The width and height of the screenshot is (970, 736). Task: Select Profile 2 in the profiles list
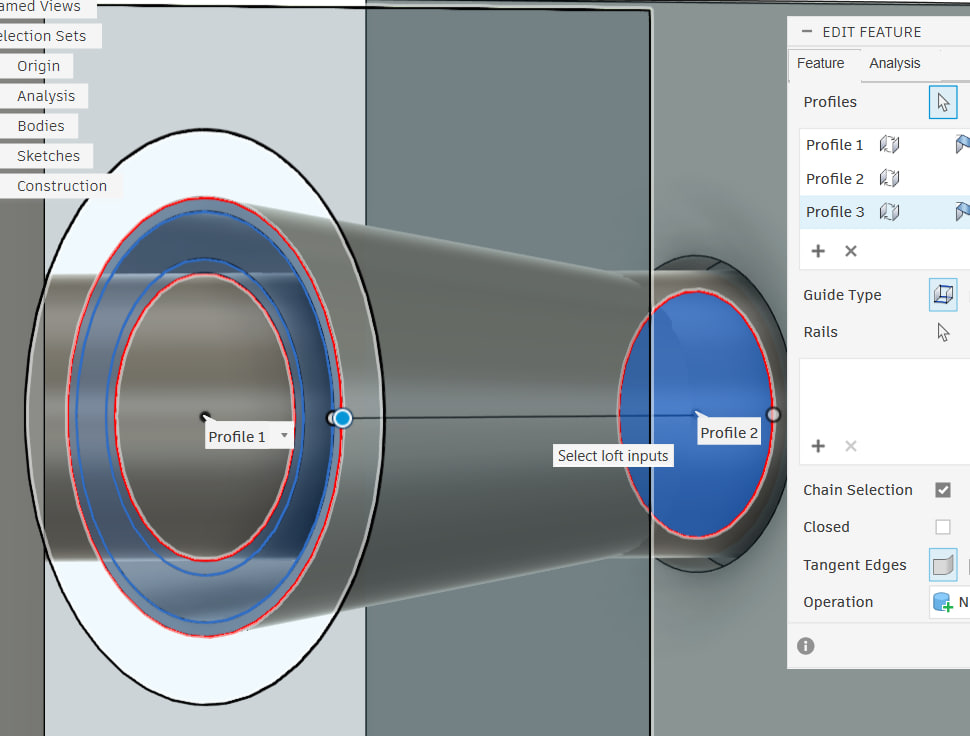point(835,179)
